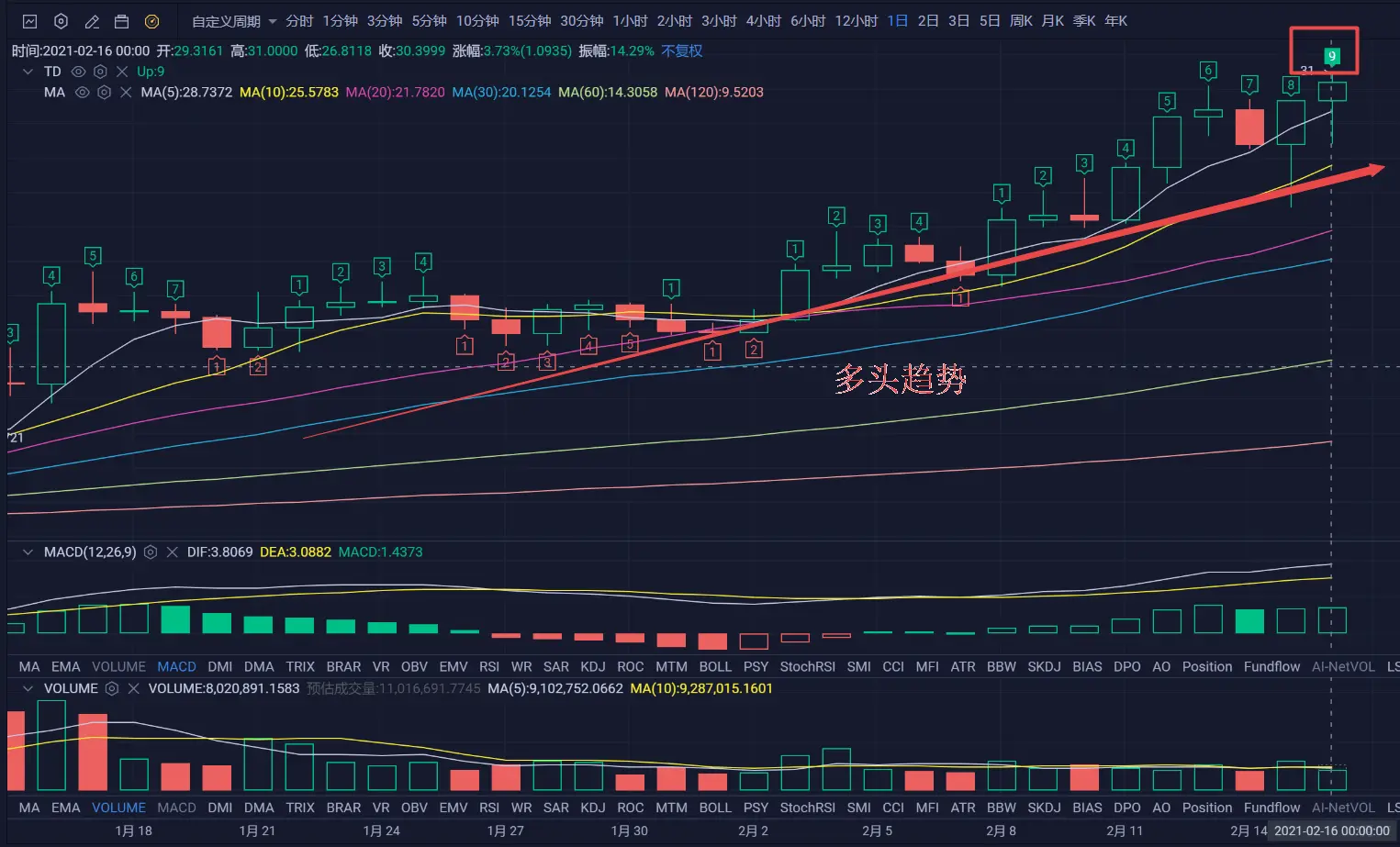Select KDJ in the MACD panel indicator row
1400x847 pixels.
593,667
